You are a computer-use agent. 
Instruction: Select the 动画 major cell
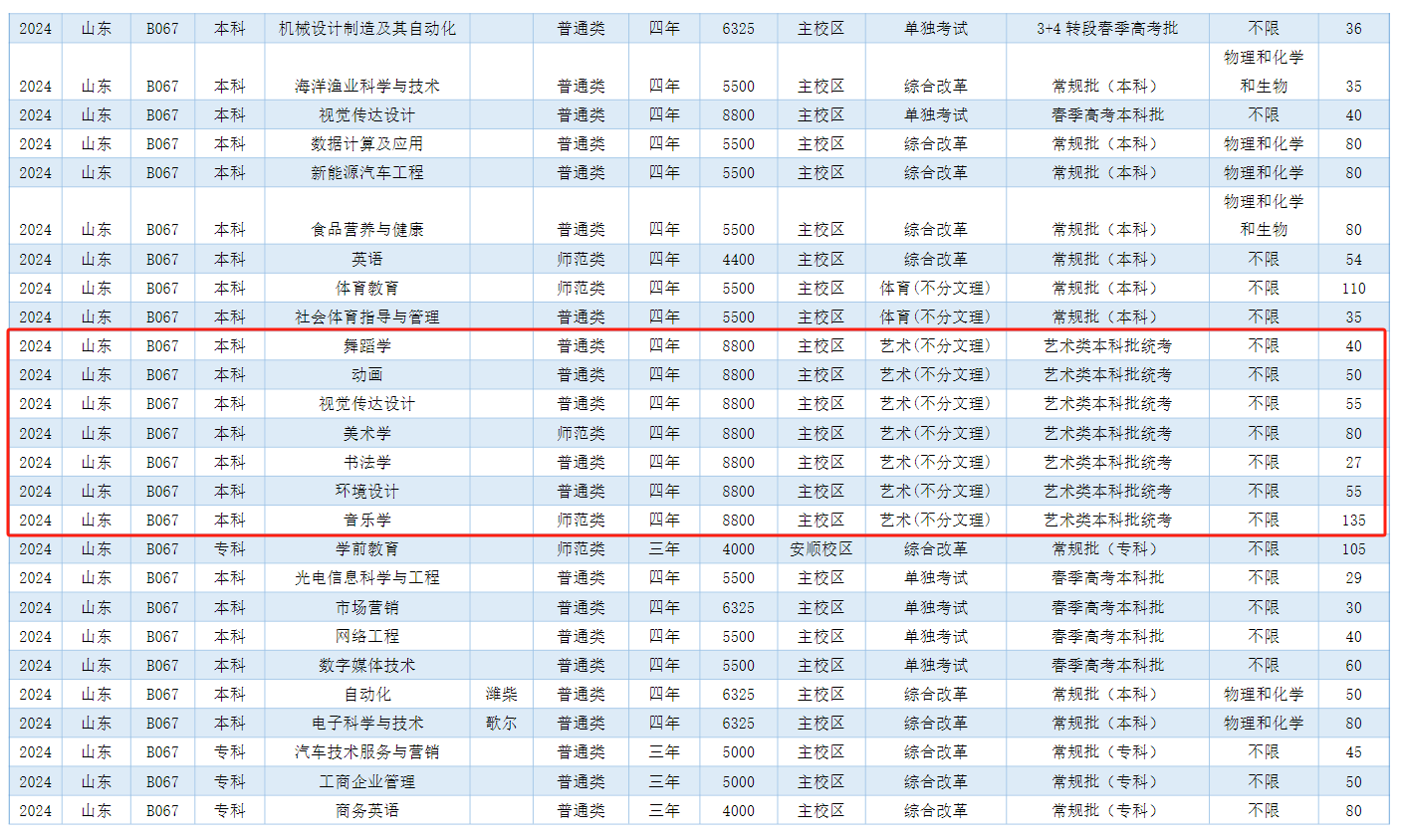(366, 374)
